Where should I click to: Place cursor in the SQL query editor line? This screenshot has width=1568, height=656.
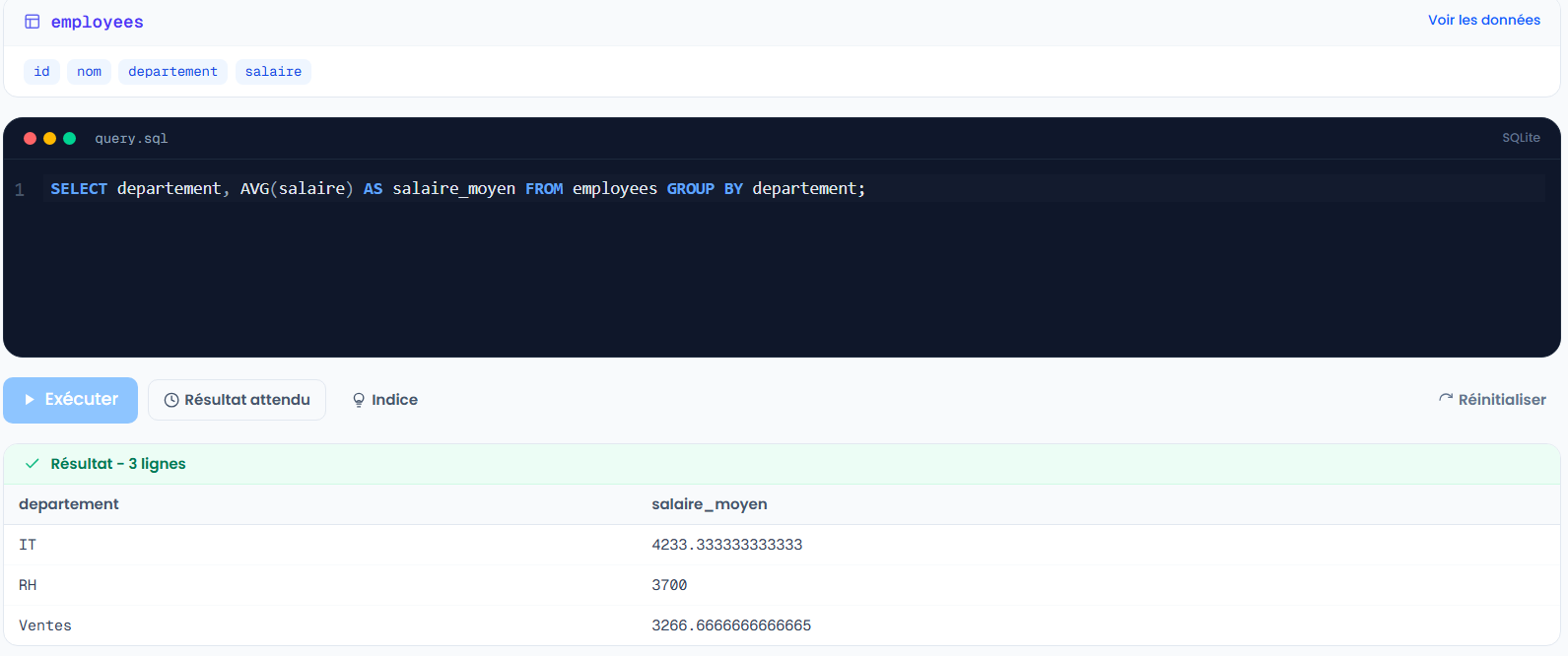point(796,189)
